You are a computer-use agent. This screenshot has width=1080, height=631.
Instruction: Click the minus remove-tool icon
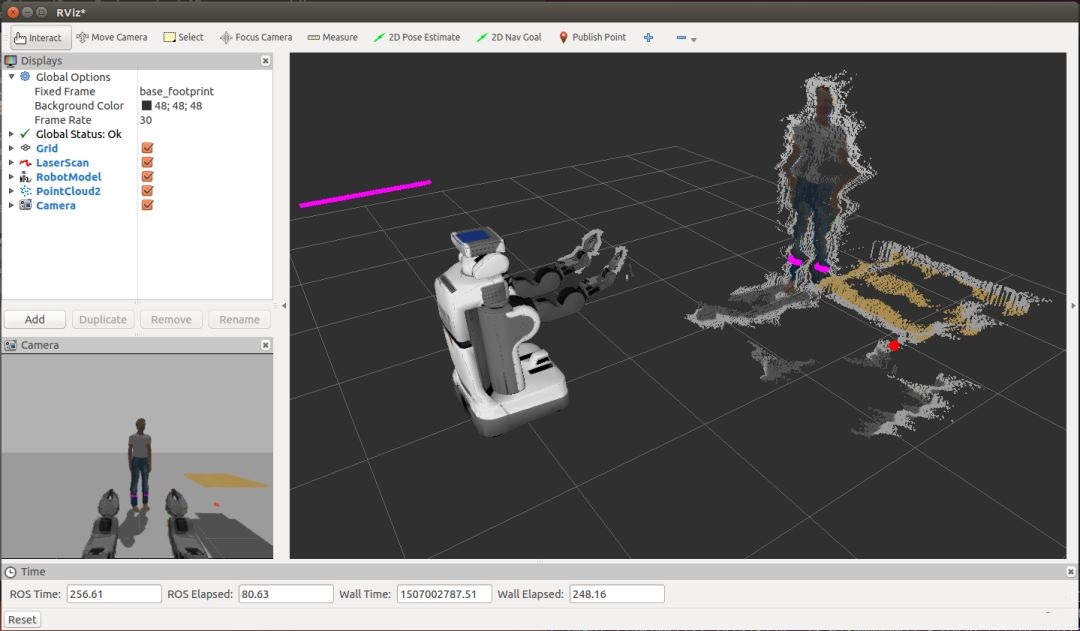pos(681,38)
